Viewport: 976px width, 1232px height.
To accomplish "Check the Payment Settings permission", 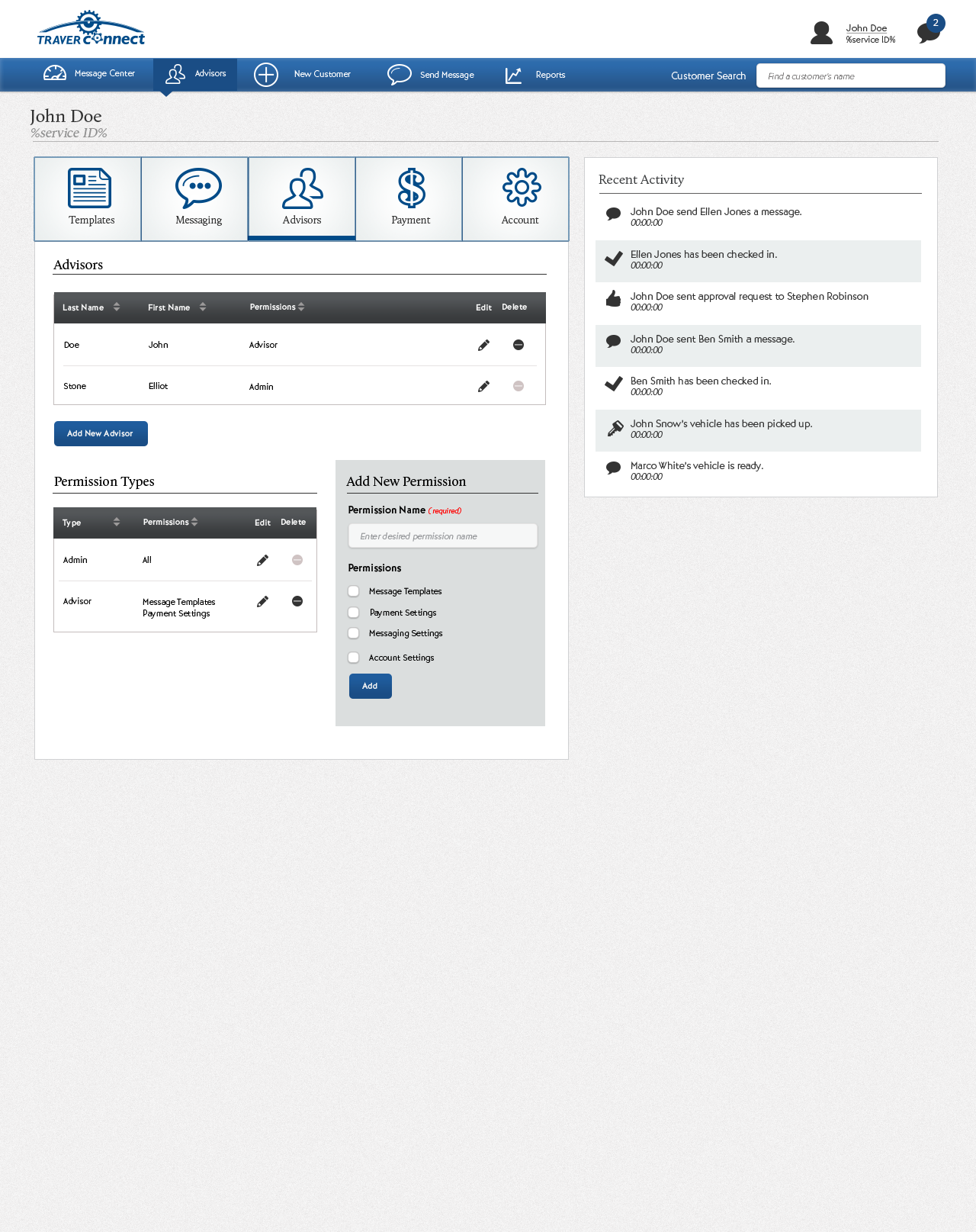I will point(354,613).
